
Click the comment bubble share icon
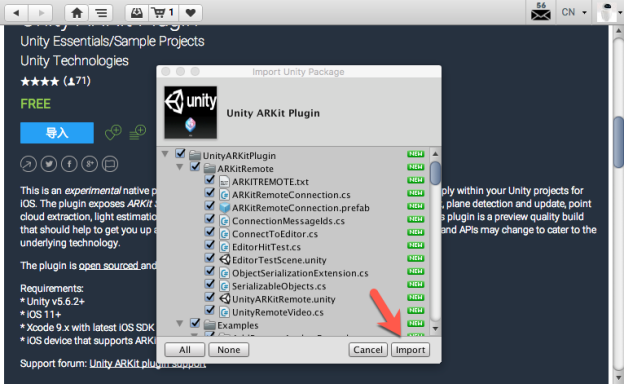point(110,164)
